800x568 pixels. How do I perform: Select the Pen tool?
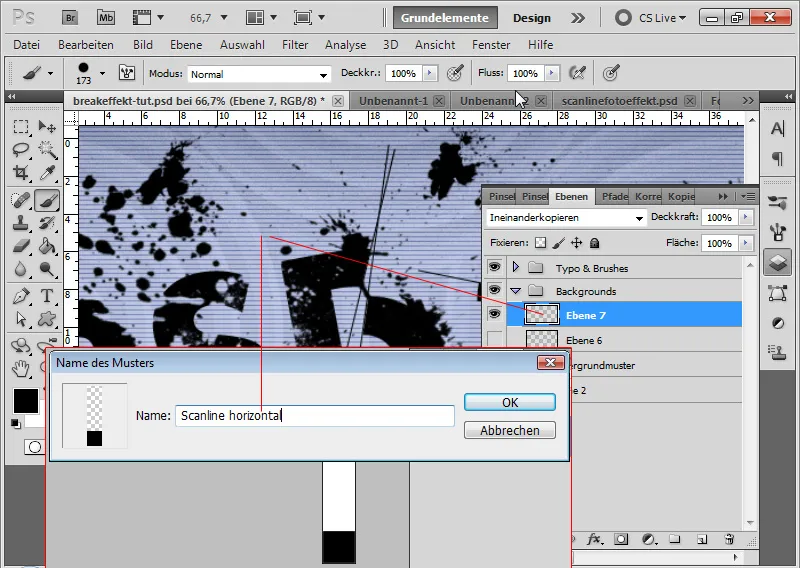(20, 296)
